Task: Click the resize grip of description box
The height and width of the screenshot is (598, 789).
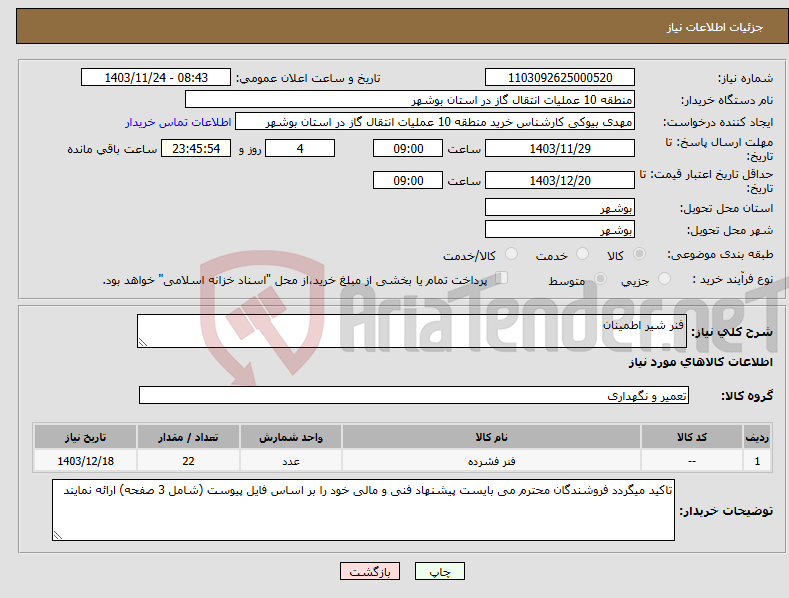Action: tap(143, 342)
